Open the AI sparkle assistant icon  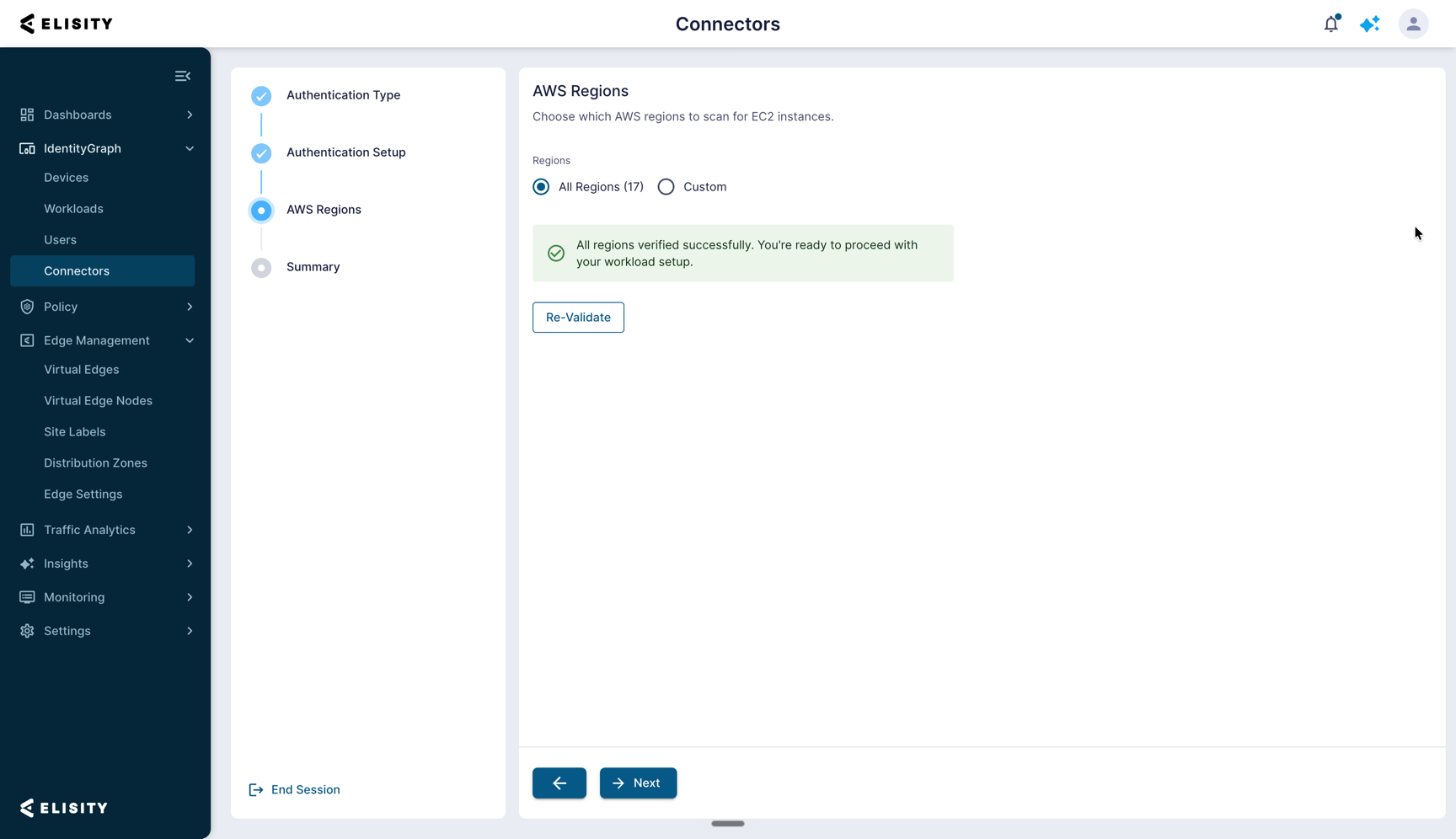click(x=1370, y=24)
